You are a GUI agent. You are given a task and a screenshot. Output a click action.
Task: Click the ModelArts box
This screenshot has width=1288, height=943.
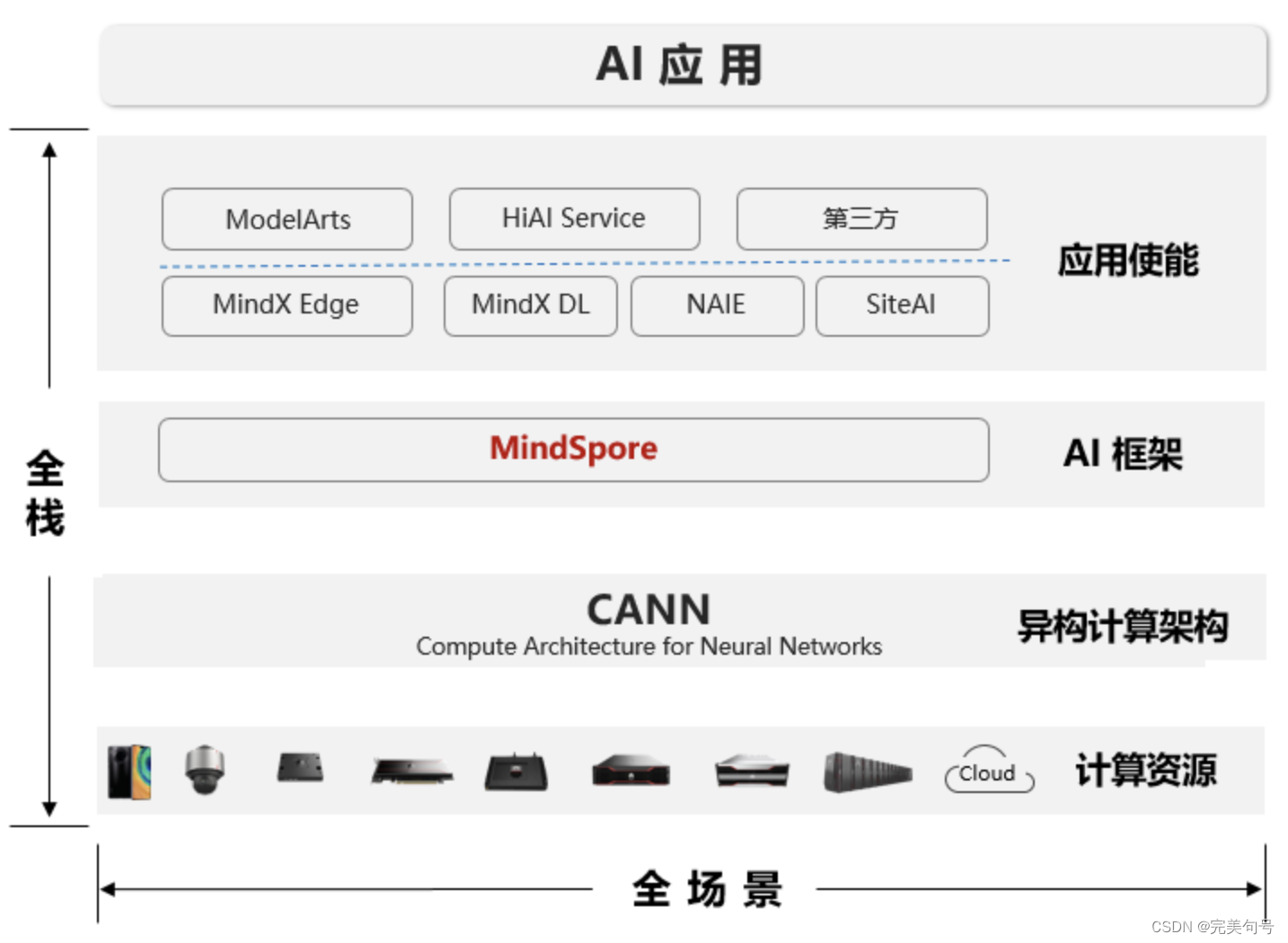click(287, 219)
